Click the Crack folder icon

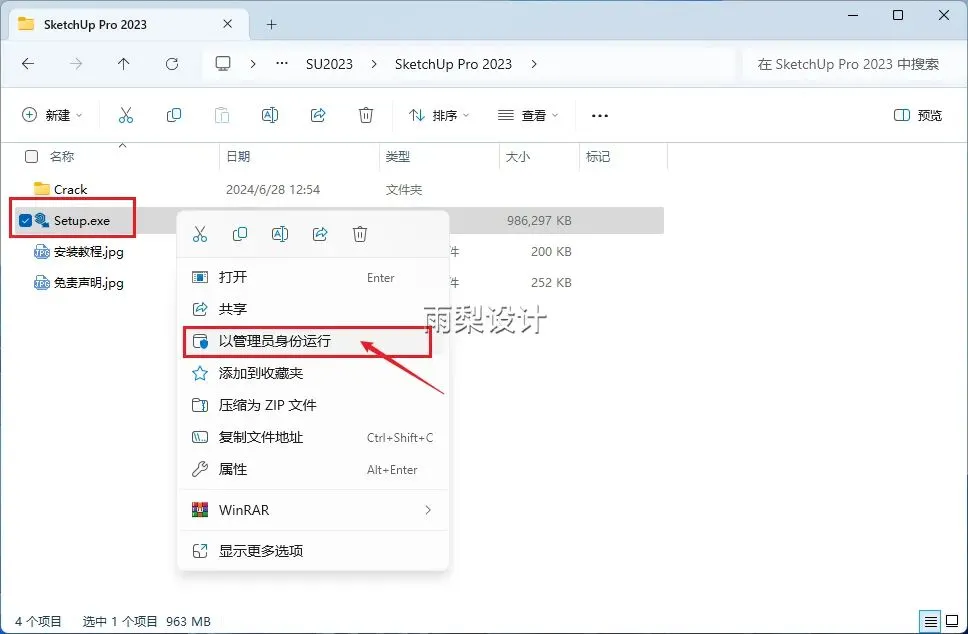(x=41, y=188)
